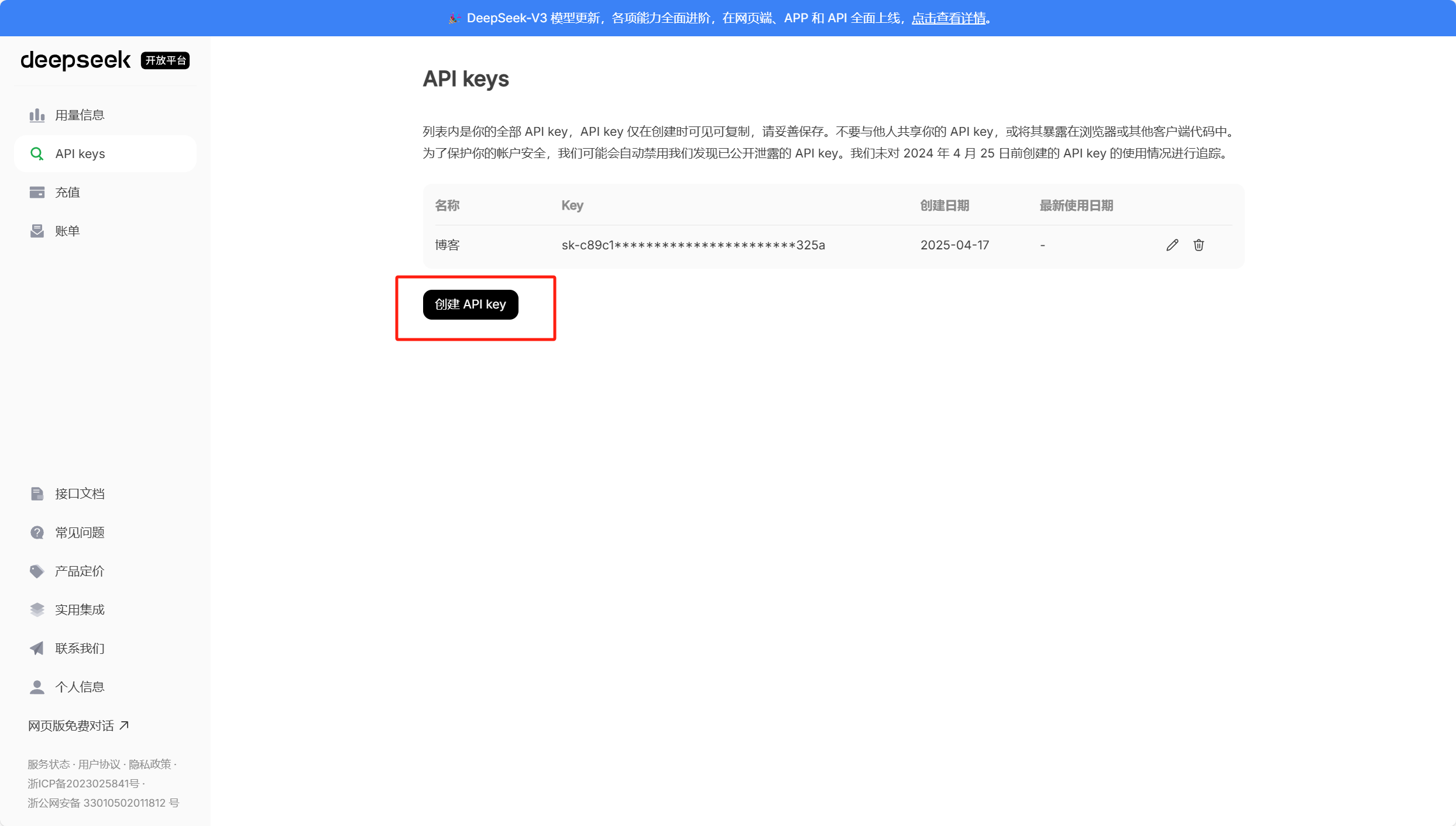Image resolution: width=1456 pixels, height=826 pixels.
Task: Click the document icon beside 接口文档
Action: click(x=37, y=494)
